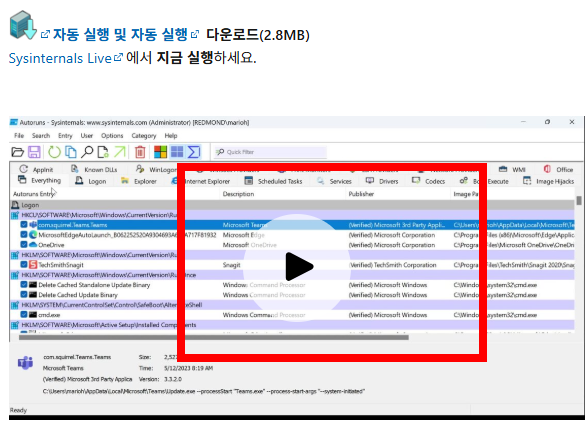Open the Entry menu
The width and height of the screenshot is (585, 444).
click(x=65, y=135)
